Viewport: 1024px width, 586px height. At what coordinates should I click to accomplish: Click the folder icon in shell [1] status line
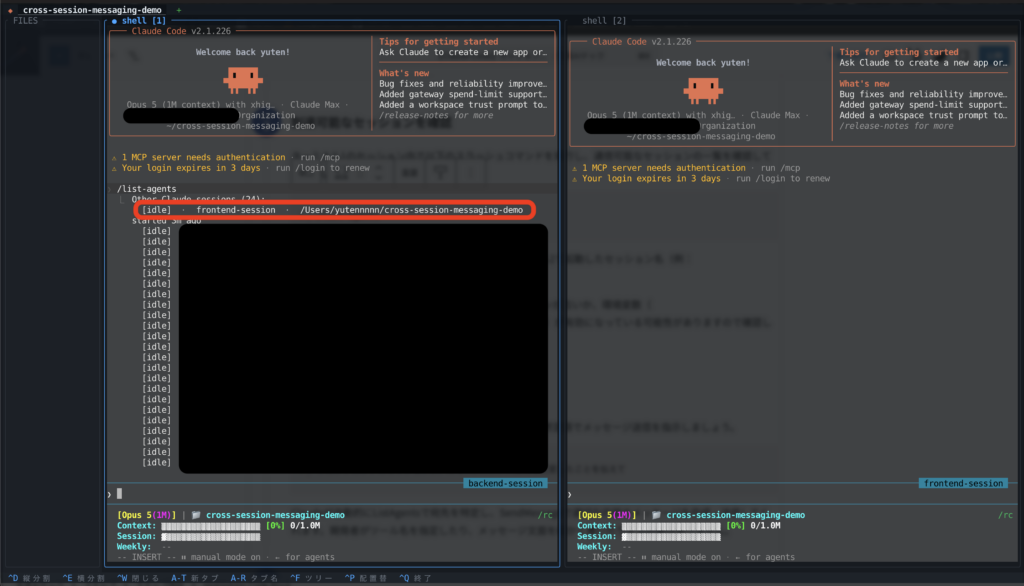[196, 515]
